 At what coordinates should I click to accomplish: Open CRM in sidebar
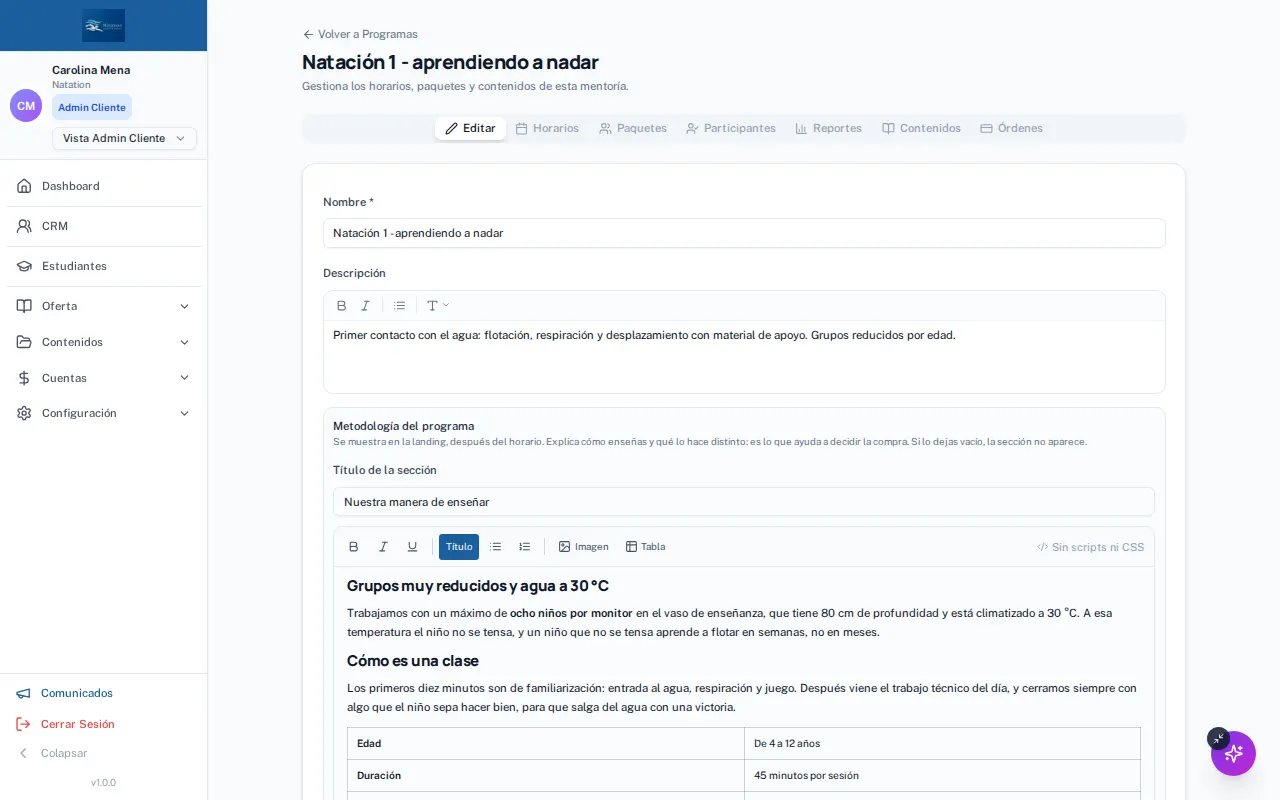pos(104,226)
